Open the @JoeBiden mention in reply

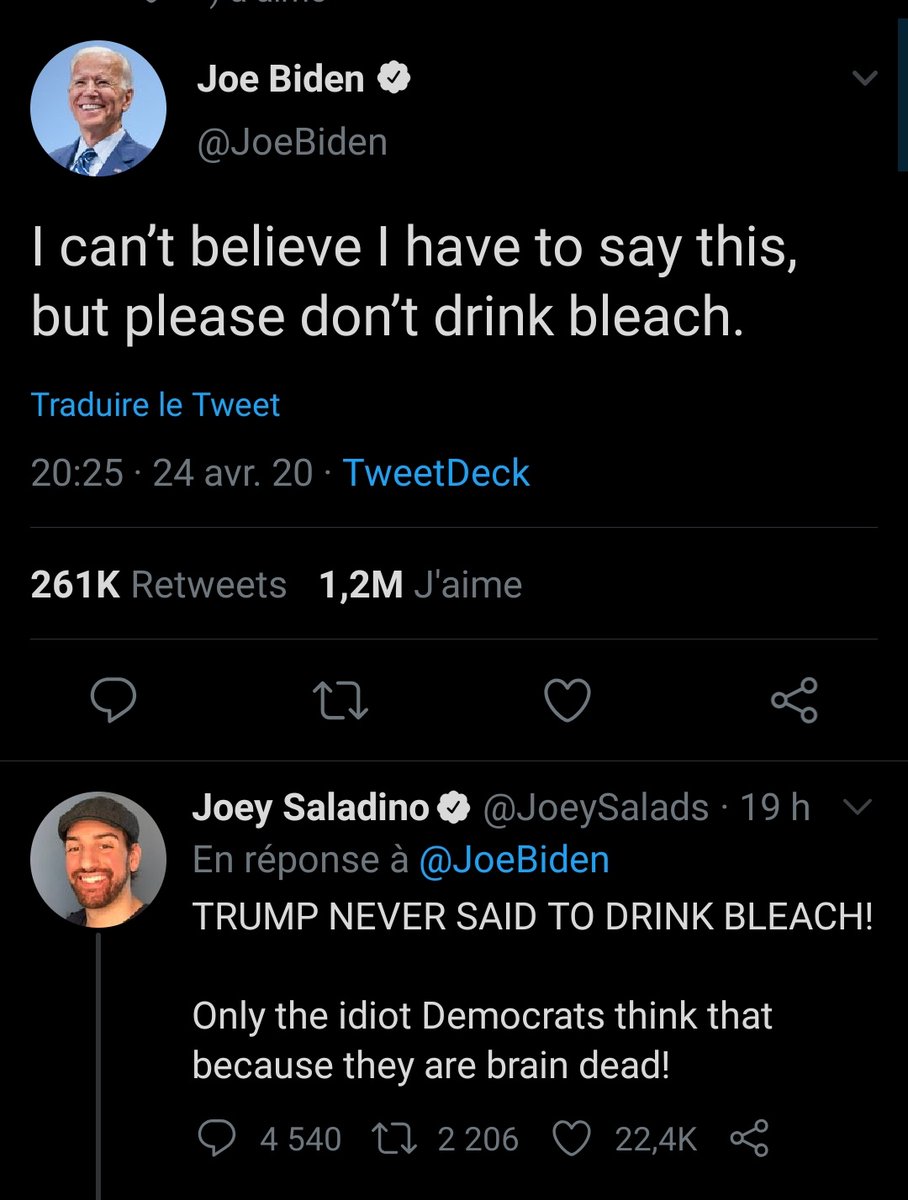pos(514,861)
